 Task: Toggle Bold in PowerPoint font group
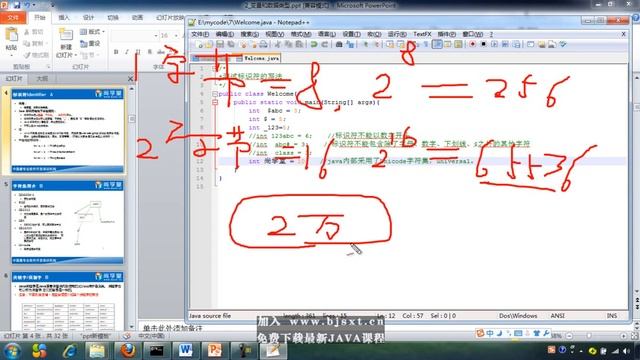116,52
